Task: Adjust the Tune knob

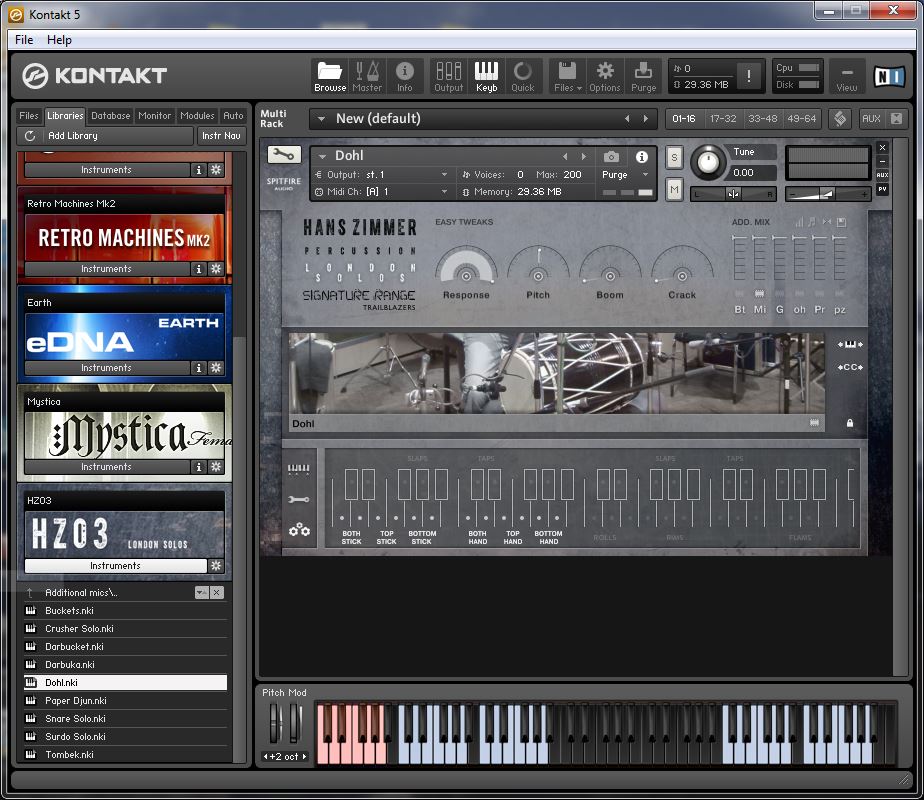Action: [708, 162]
